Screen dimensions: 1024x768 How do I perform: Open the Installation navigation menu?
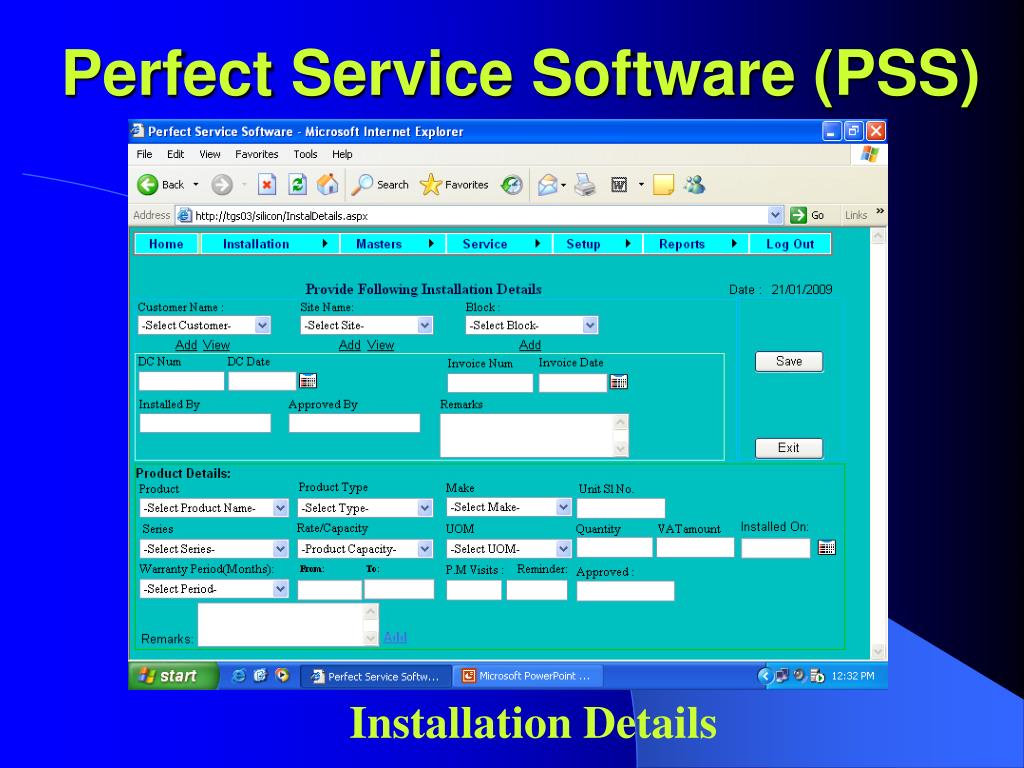[x=270, y=244]
